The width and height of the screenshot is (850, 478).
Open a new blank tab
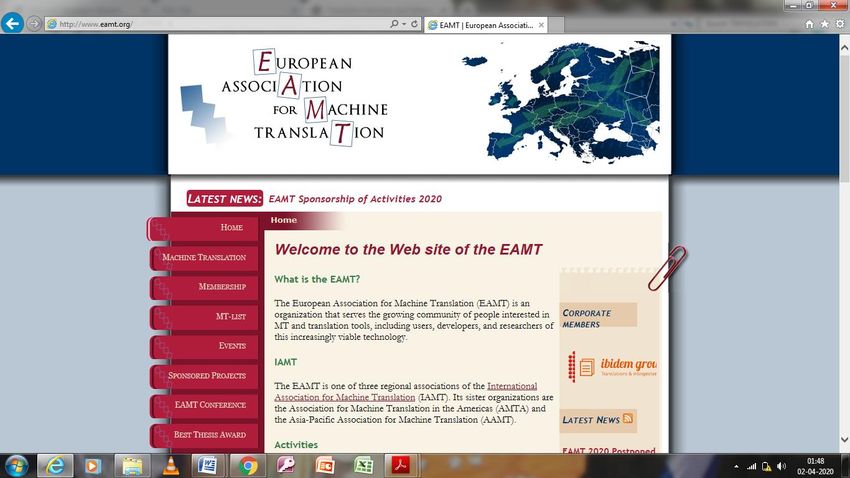556,25
